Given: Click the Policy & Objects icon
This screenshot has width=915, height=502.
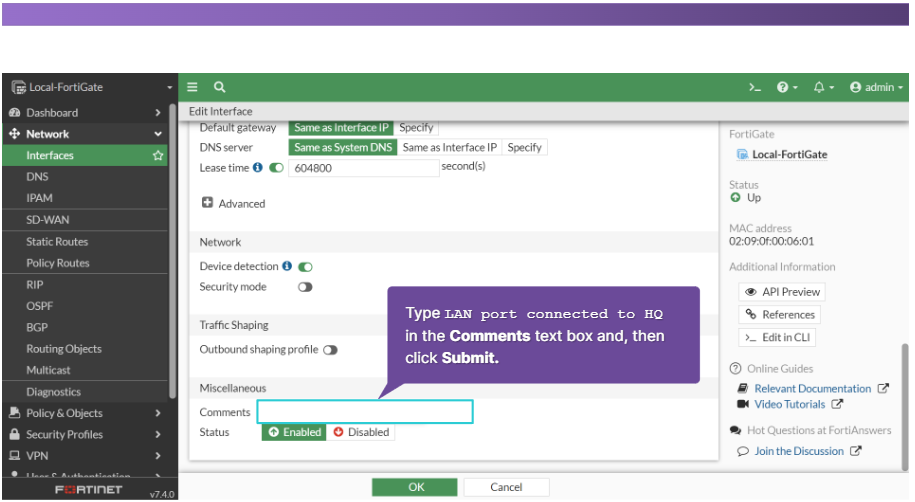Looking at the screenshot, I should [x=15, y=413].
